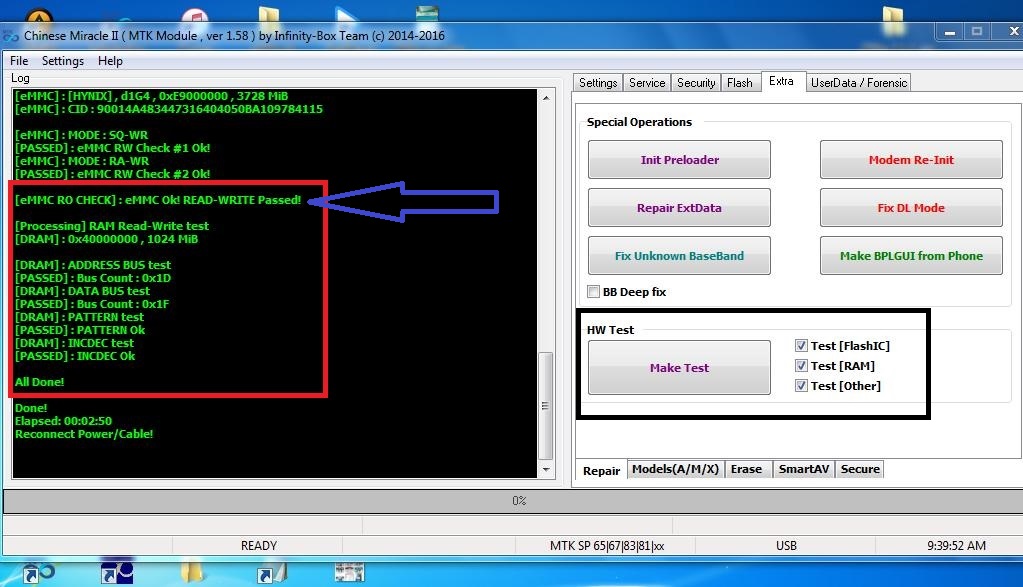Select the Repair bottom tab

(602, 471)
